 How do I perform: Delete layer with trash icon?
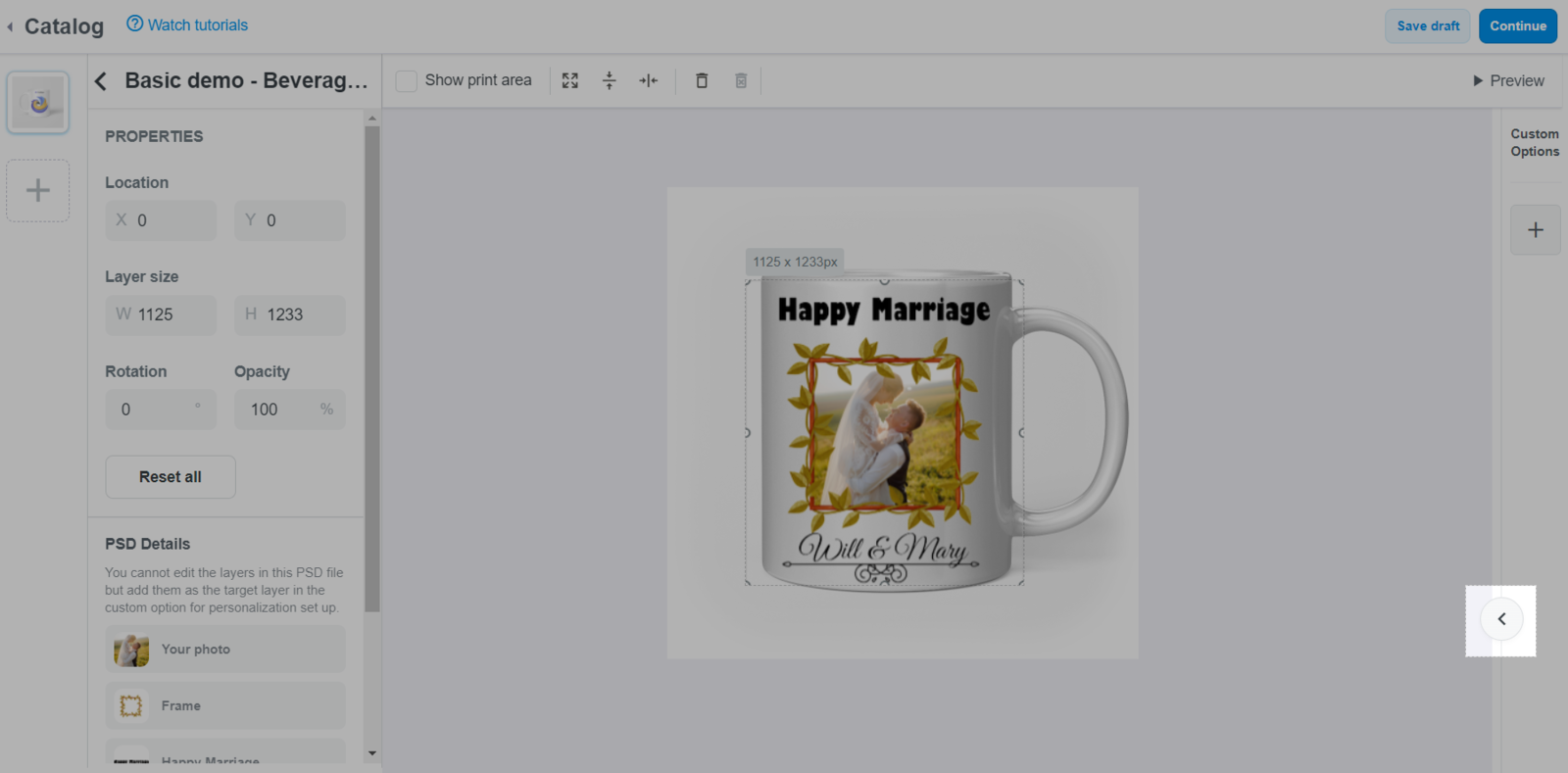[702, 80]
